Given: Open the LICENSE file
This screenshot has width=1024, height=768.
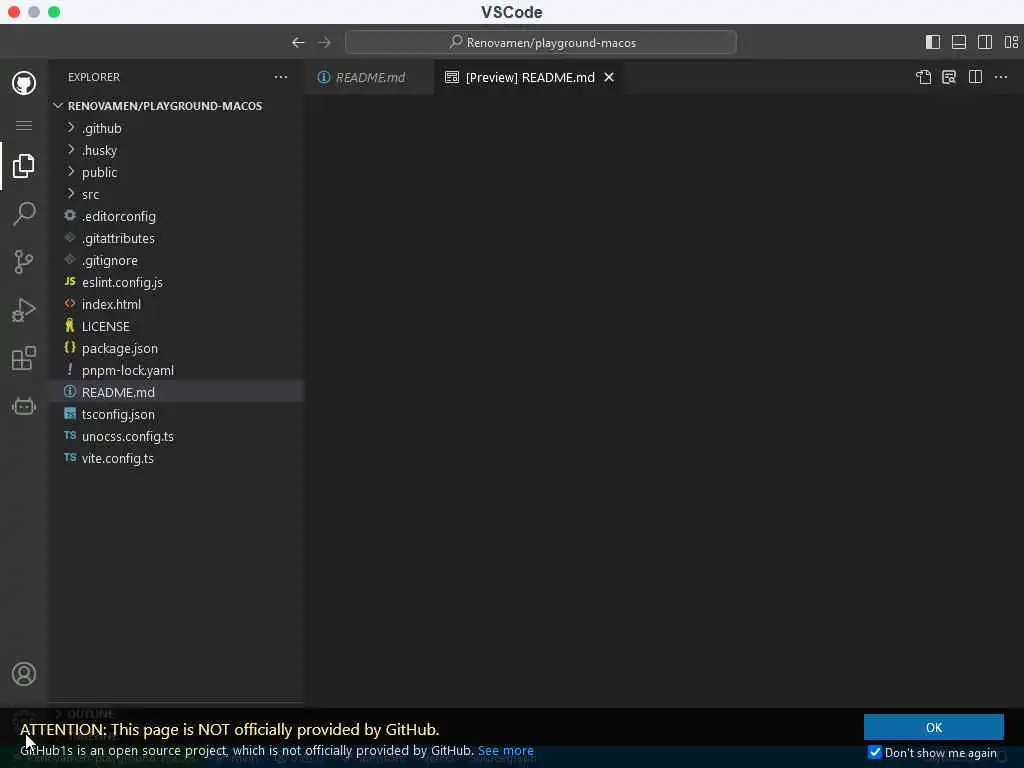Looking at the screenshot, I should click(175, 327).
